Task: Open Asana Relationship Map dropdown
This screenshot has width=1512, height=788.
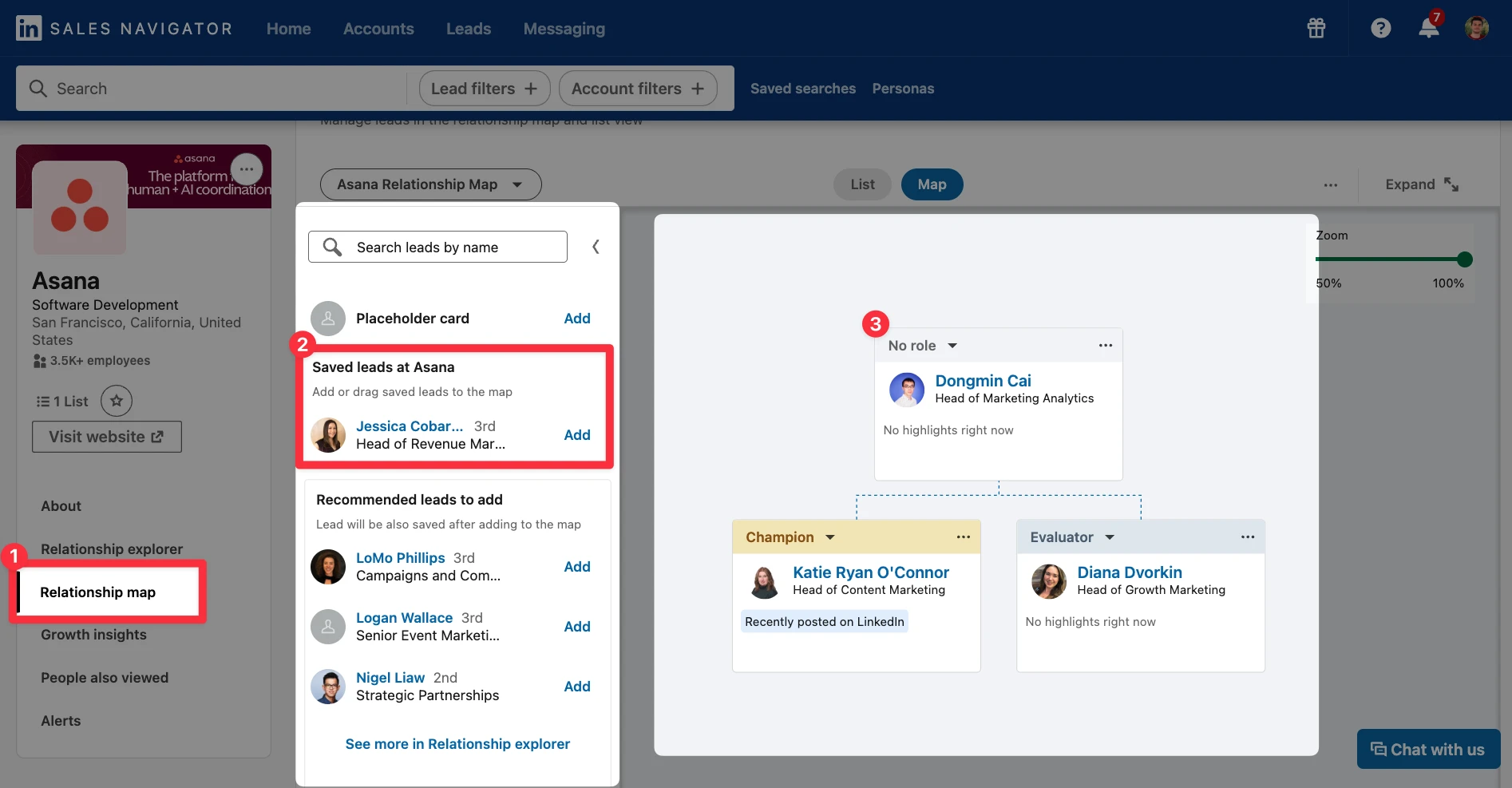Action: click(x=430, y=184)
